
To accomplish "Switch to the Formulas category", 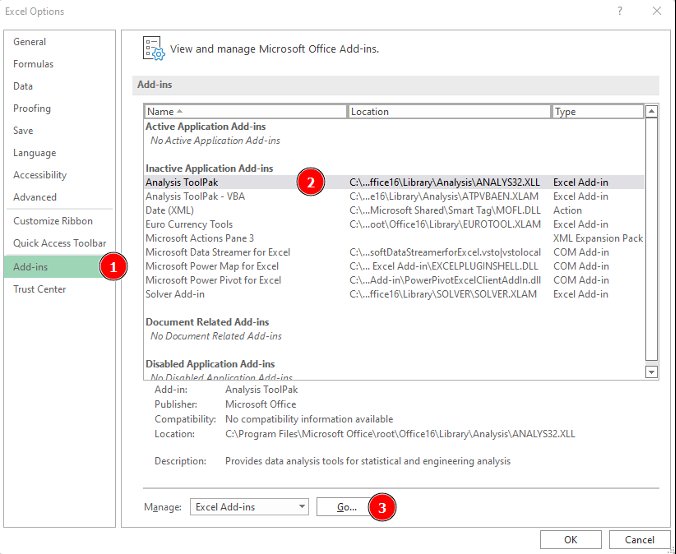I will [33, 64].
